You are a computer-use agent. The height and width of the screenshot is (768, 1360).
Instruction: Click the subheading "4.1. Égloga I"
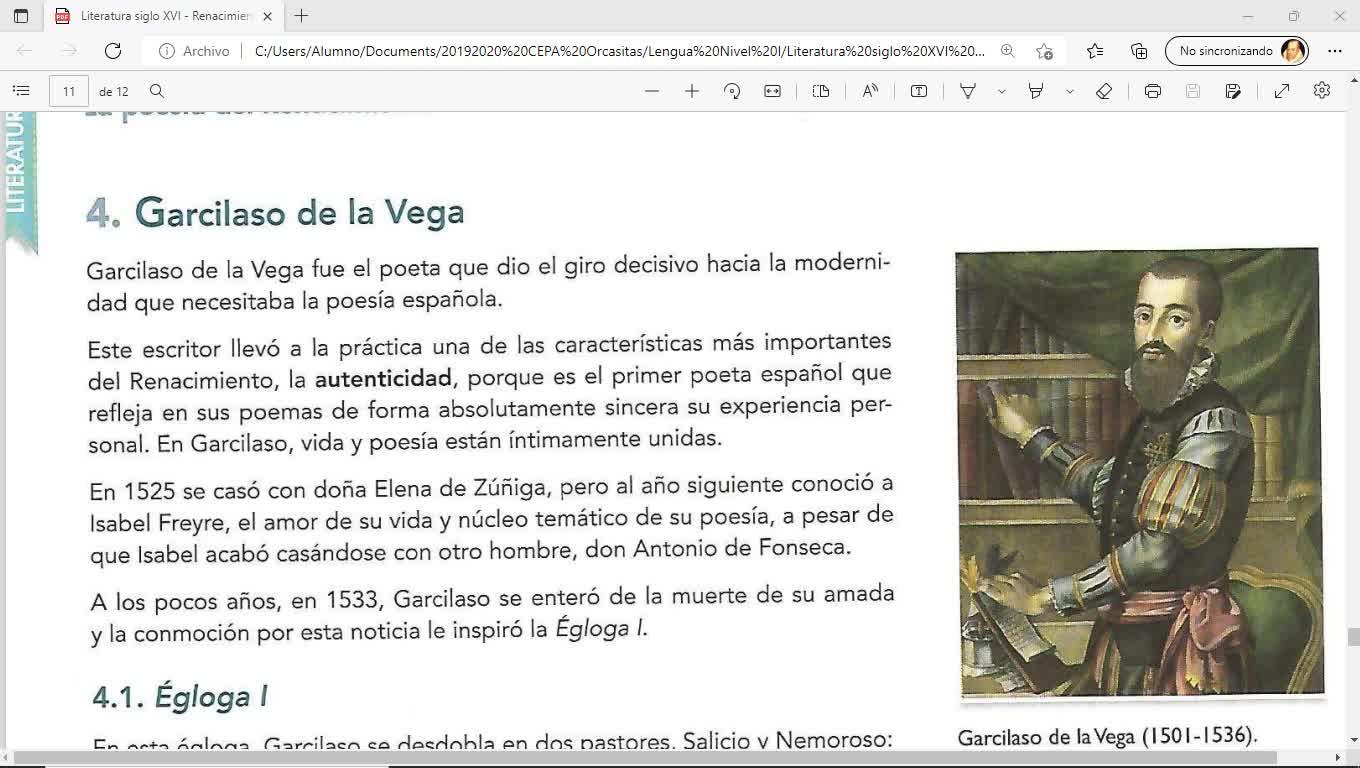(180, 696)
